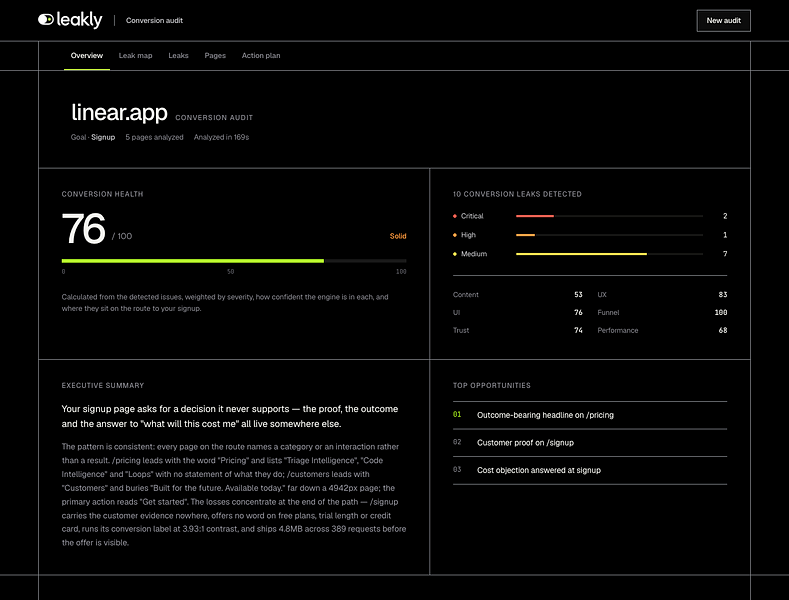This screenshot has height=600, width=789.
Task: Click the Critical count value 2
Action: (x=725, y=216)
